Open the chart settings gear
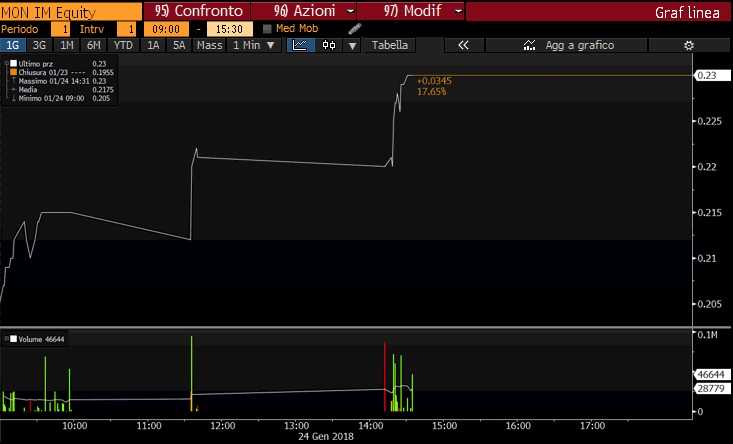 point(689,45)
